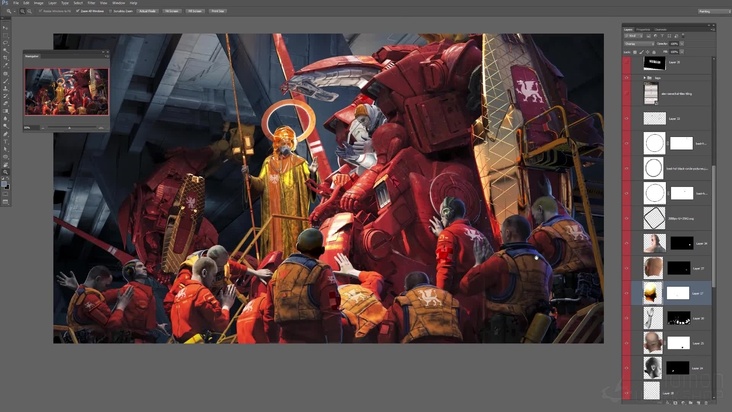Open the Overlay blend mode dropdown
732x412 pixels.
(x=639, y=44)
